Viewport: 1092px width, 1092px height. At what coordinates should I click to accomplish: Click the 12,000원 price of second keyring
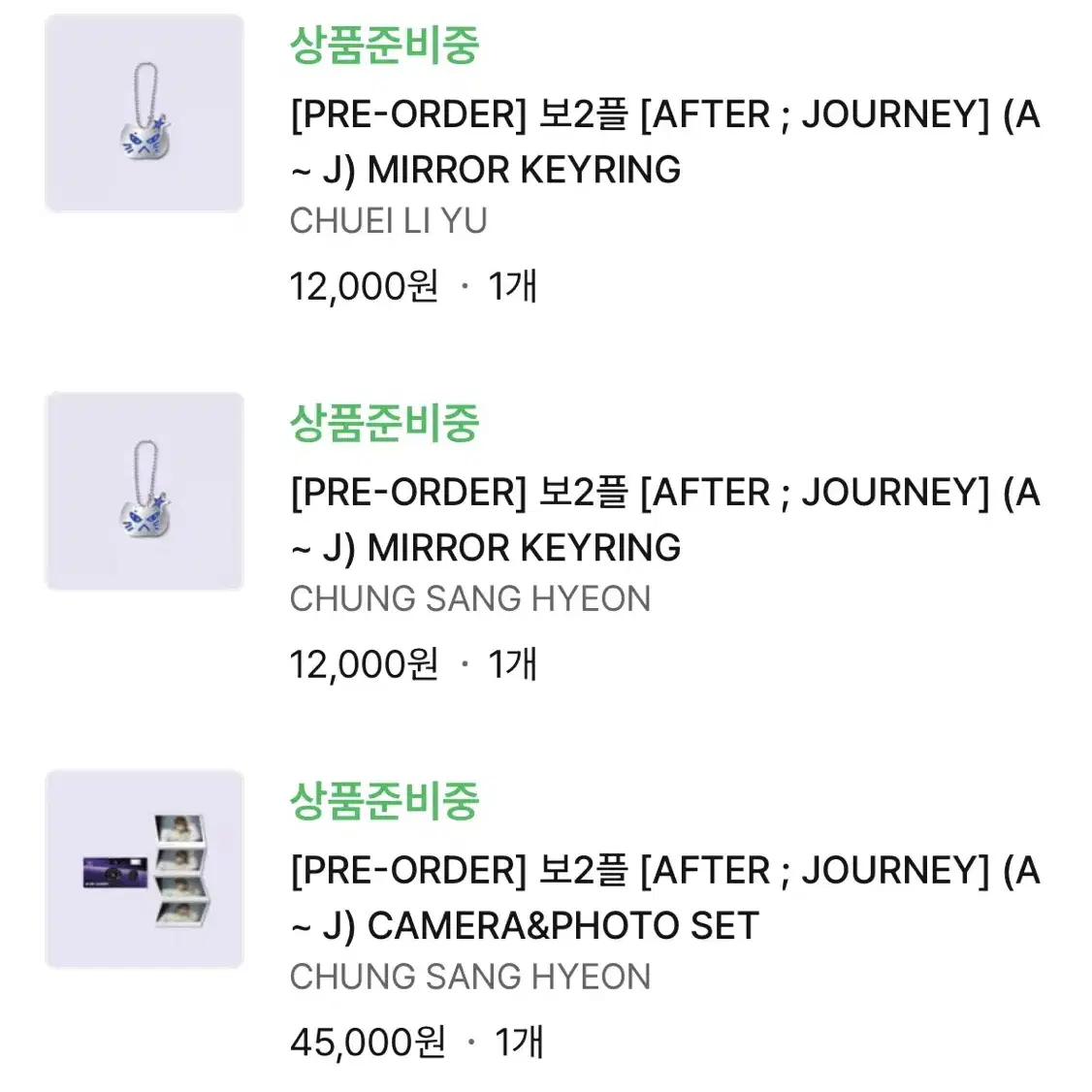(x=363, y=663)
